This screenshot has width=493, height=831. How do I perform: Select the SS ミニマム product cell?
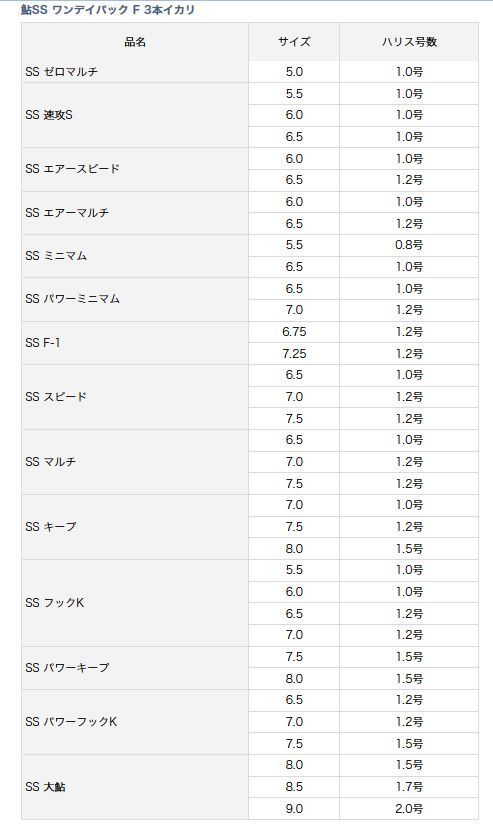(135, 256)
